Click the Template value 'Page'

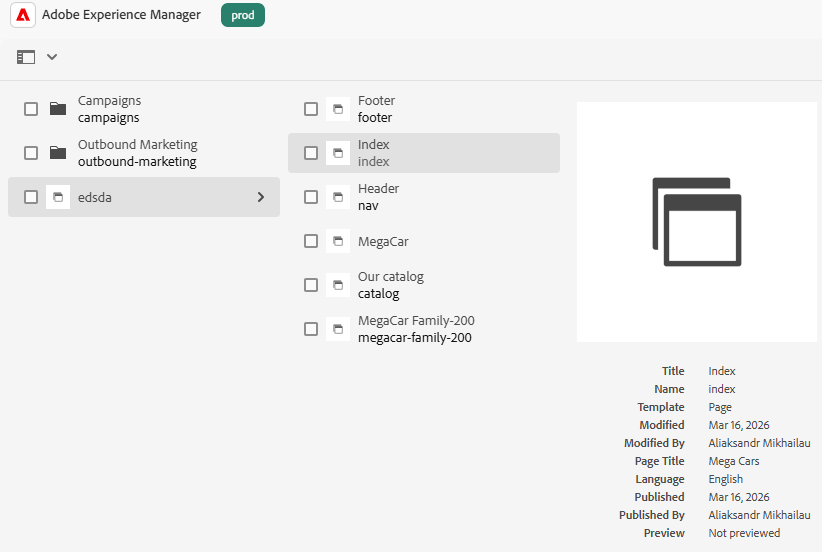(720, 407)
